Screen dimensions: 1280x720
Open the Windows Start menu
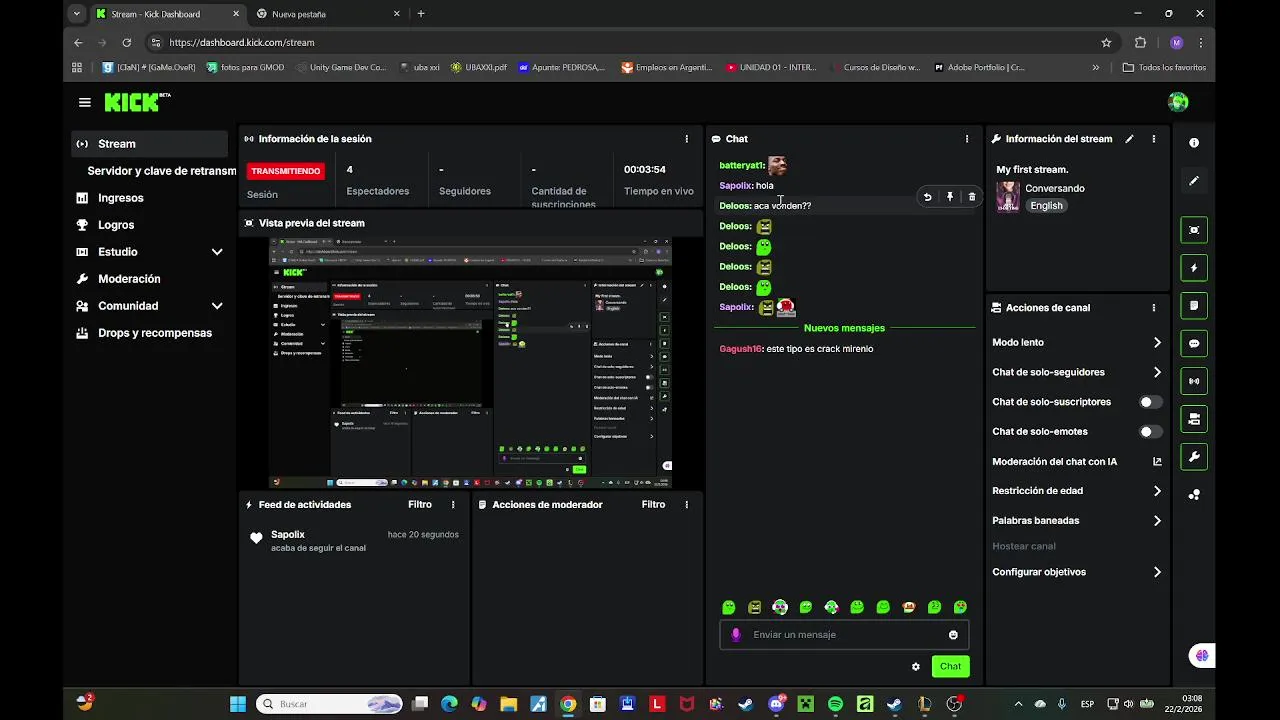coord(238,704)
